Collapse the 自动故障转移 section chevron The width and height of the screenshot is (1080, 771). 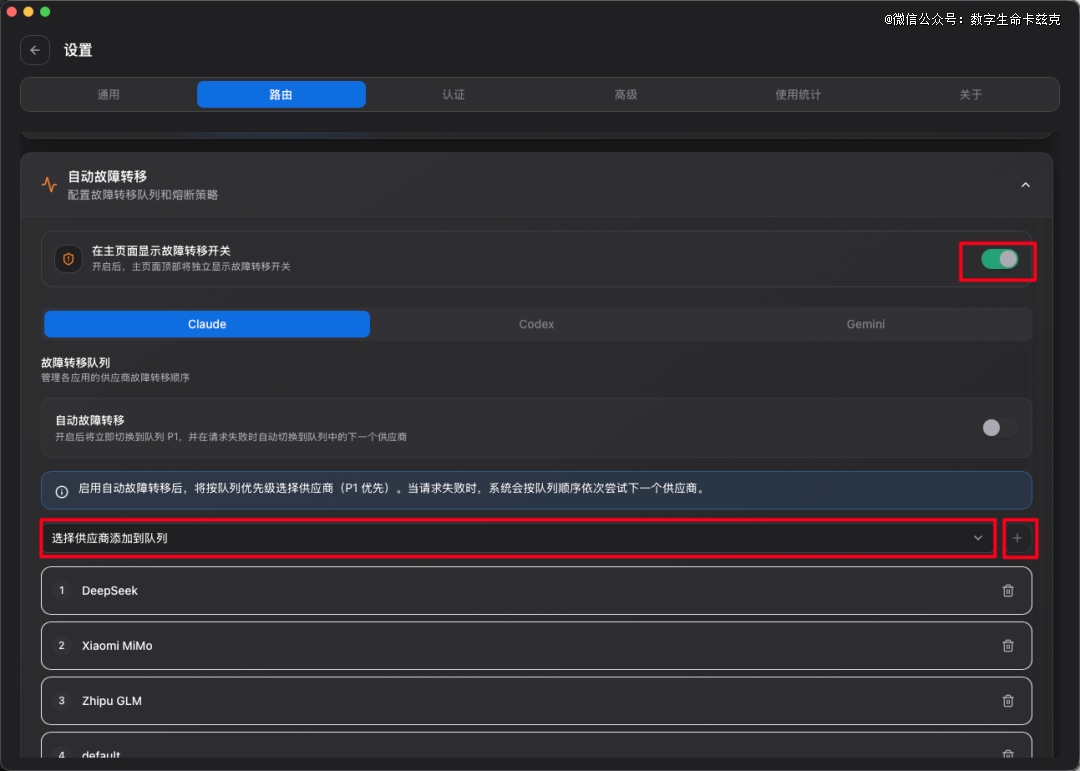[1025, 185]
